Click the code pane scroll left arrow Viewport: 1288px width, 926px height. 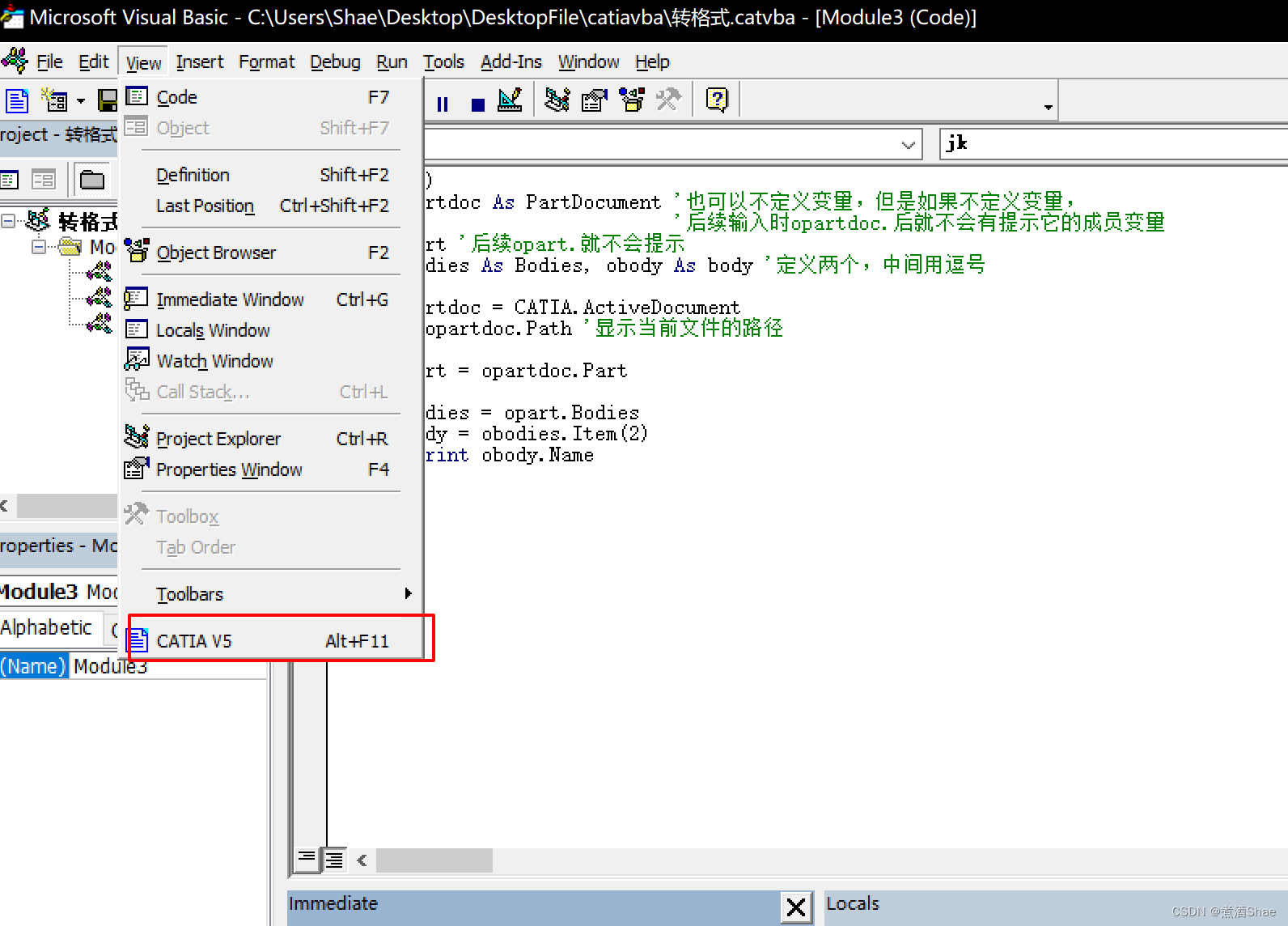point(362,860)
